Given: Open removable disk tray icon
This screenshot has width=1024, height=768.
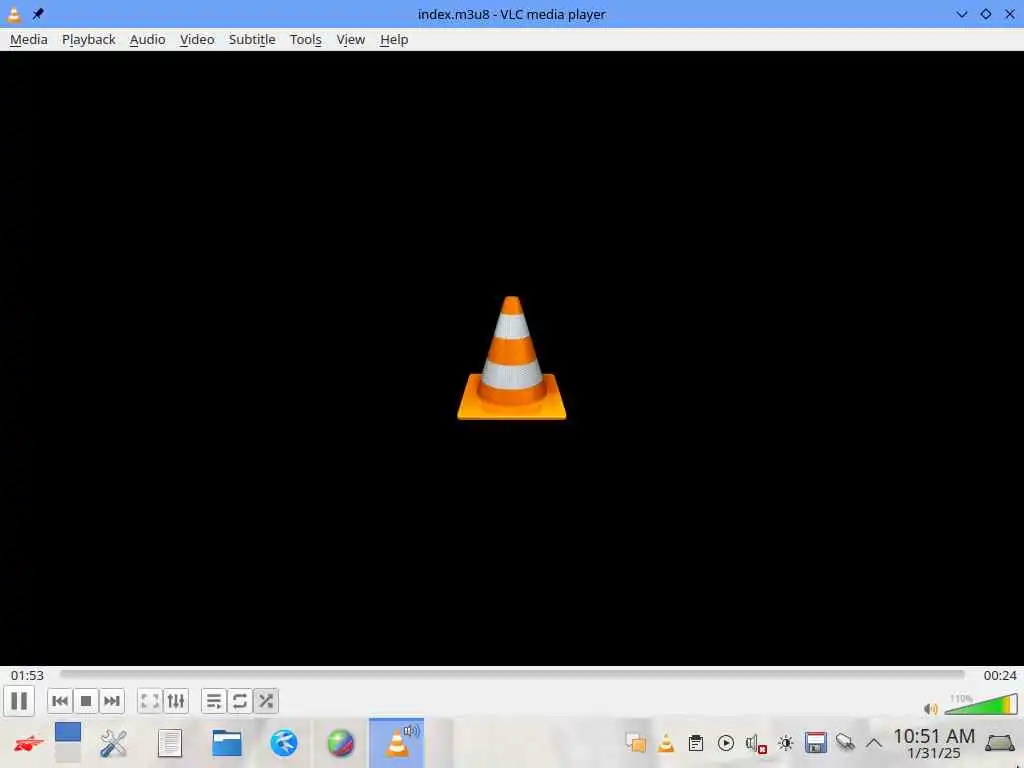Looking at the screenshot, I should click(816, 743).
